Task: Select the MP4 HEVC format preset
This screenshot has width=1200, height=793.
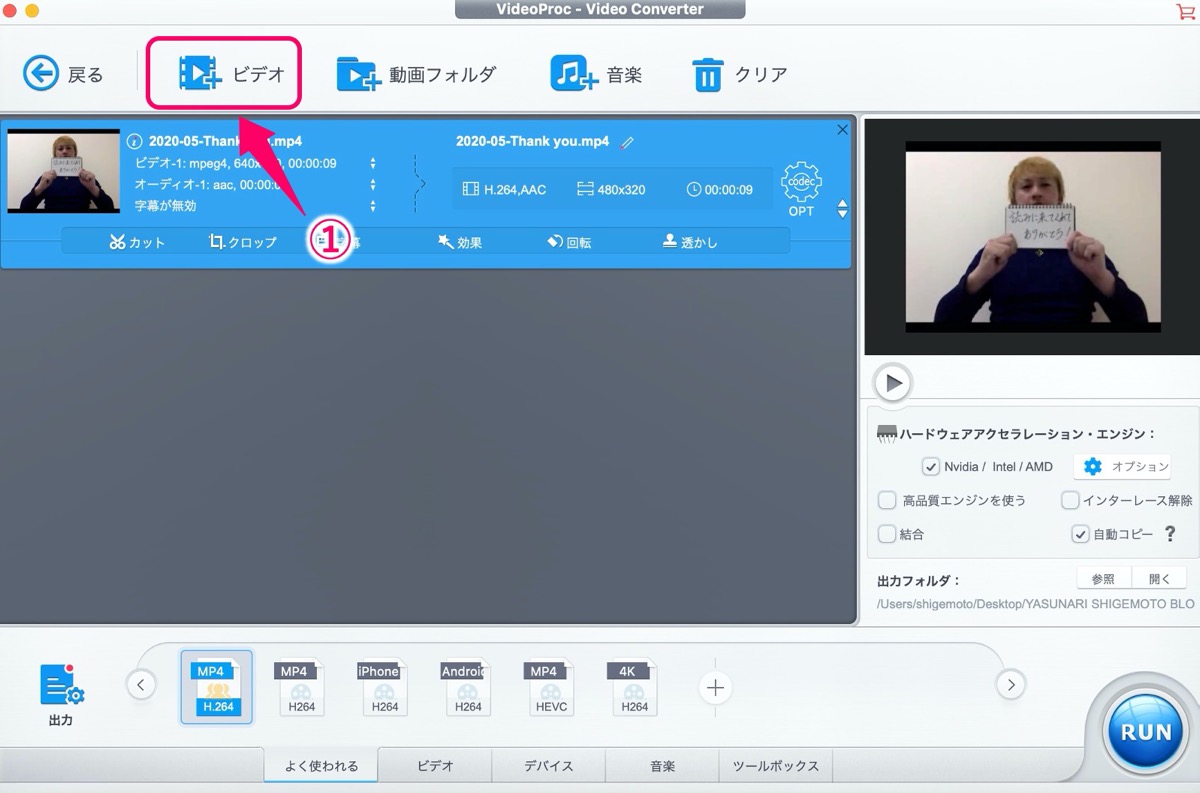Action: 551,687
